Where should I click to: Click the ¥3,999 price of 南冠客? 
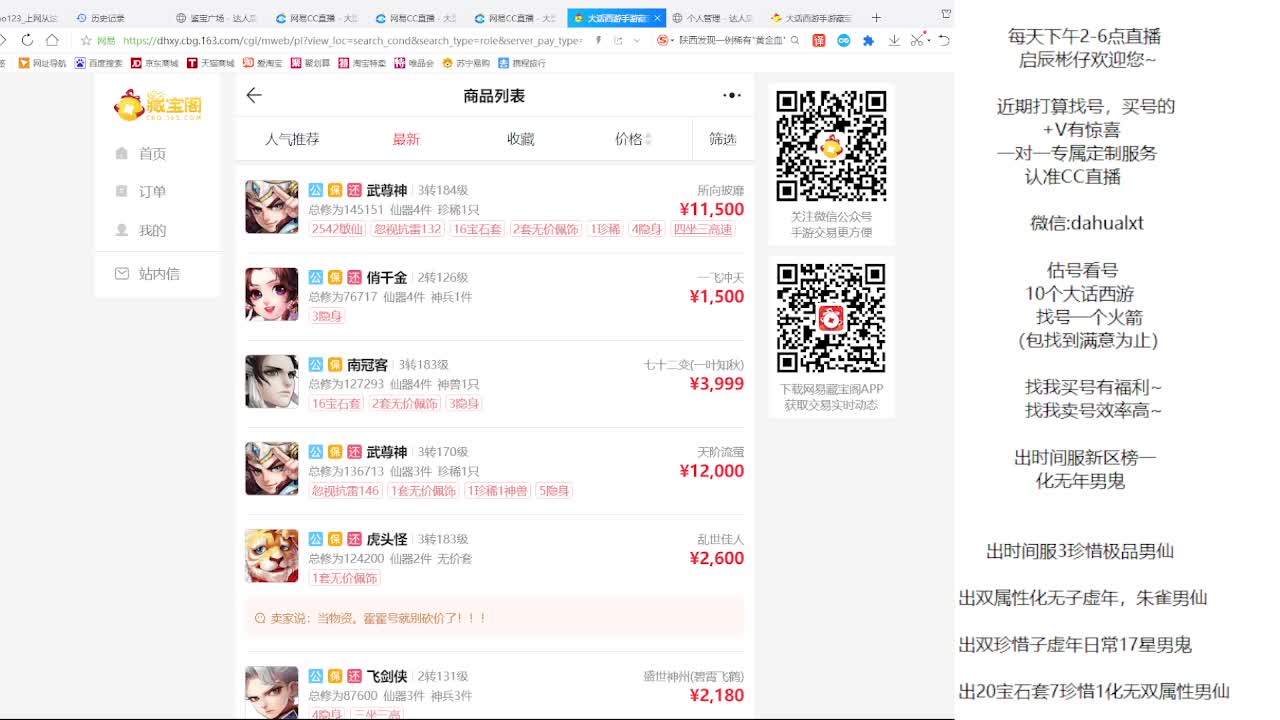click(717, 384)
